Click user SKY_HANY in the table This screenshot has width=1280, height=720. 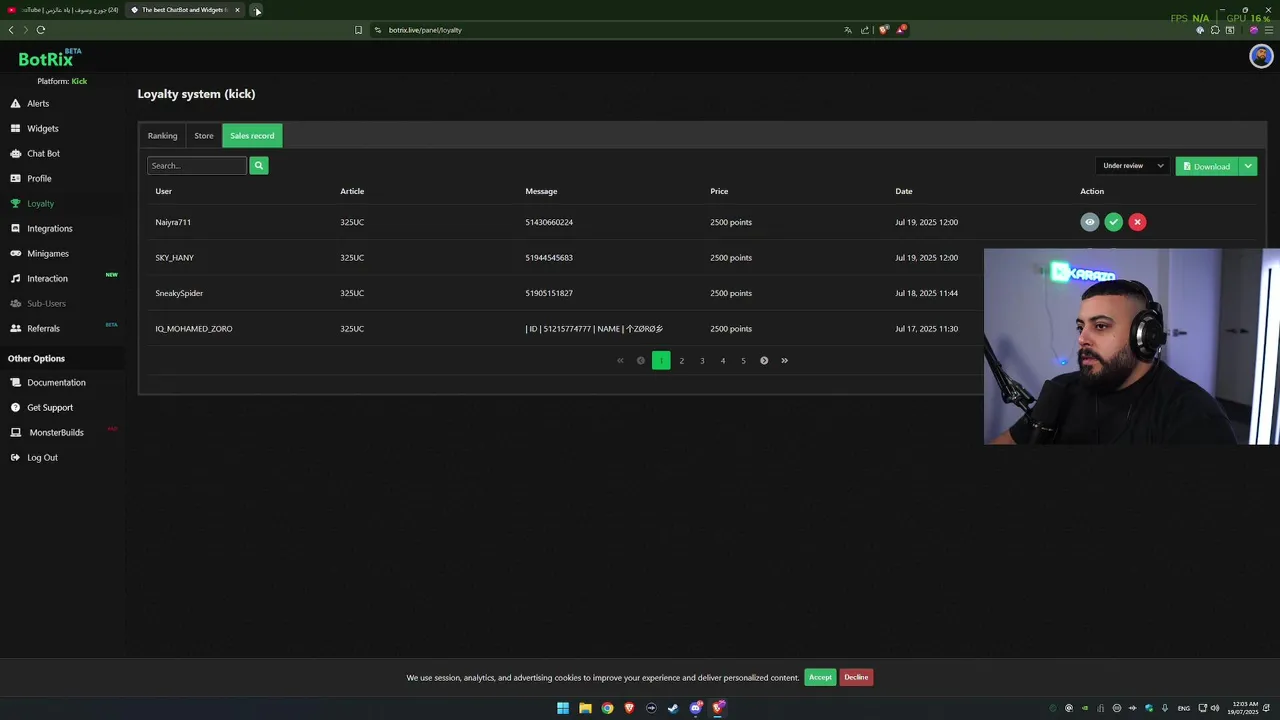click(x=175, y=258)
